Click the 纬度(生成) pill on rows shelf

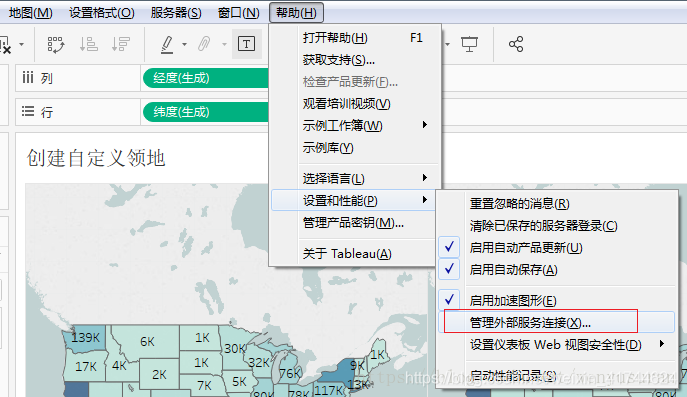click(206, 112)
